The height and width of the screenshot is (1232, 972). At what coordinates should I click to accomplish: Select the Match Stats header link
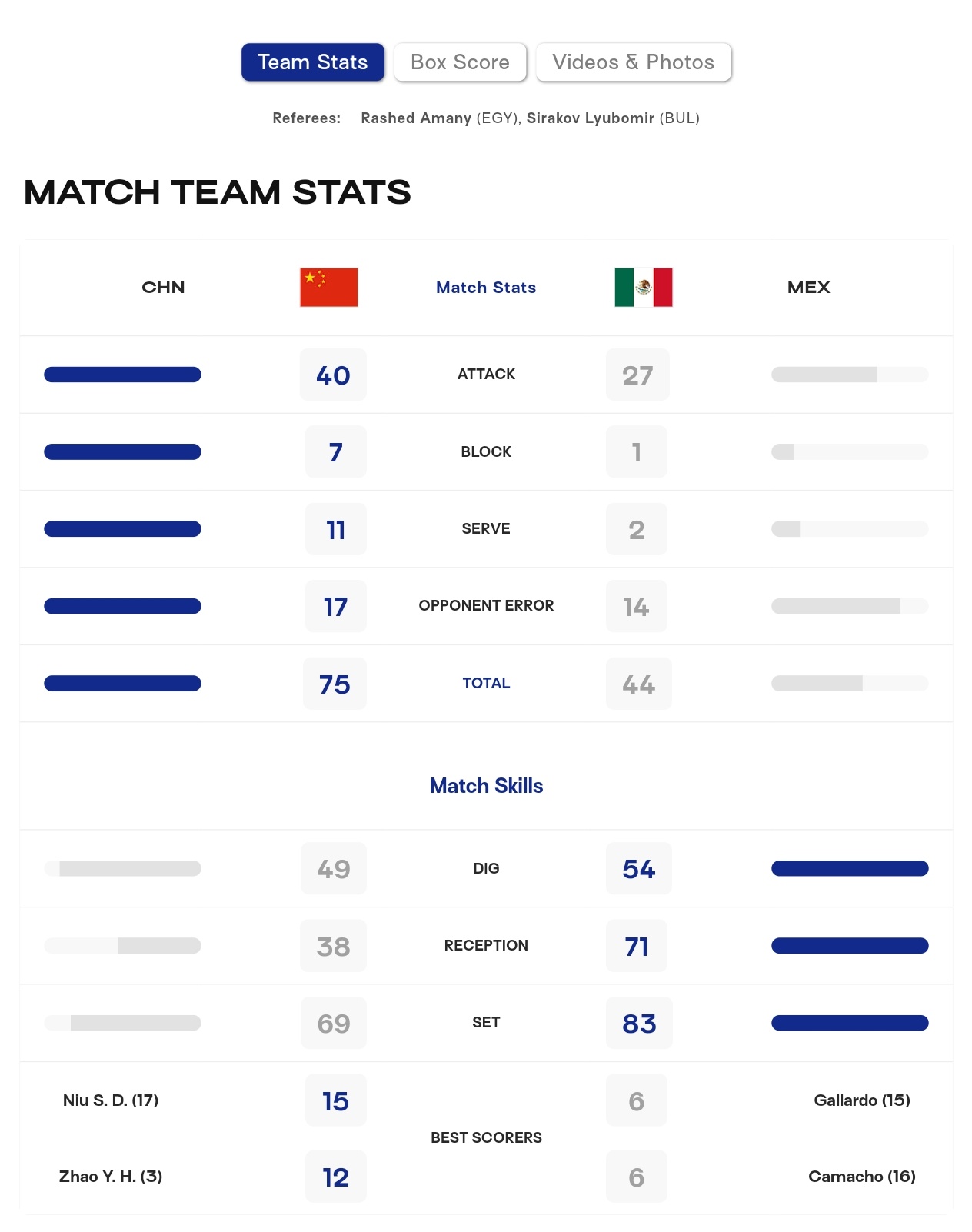tap(486, 288)
